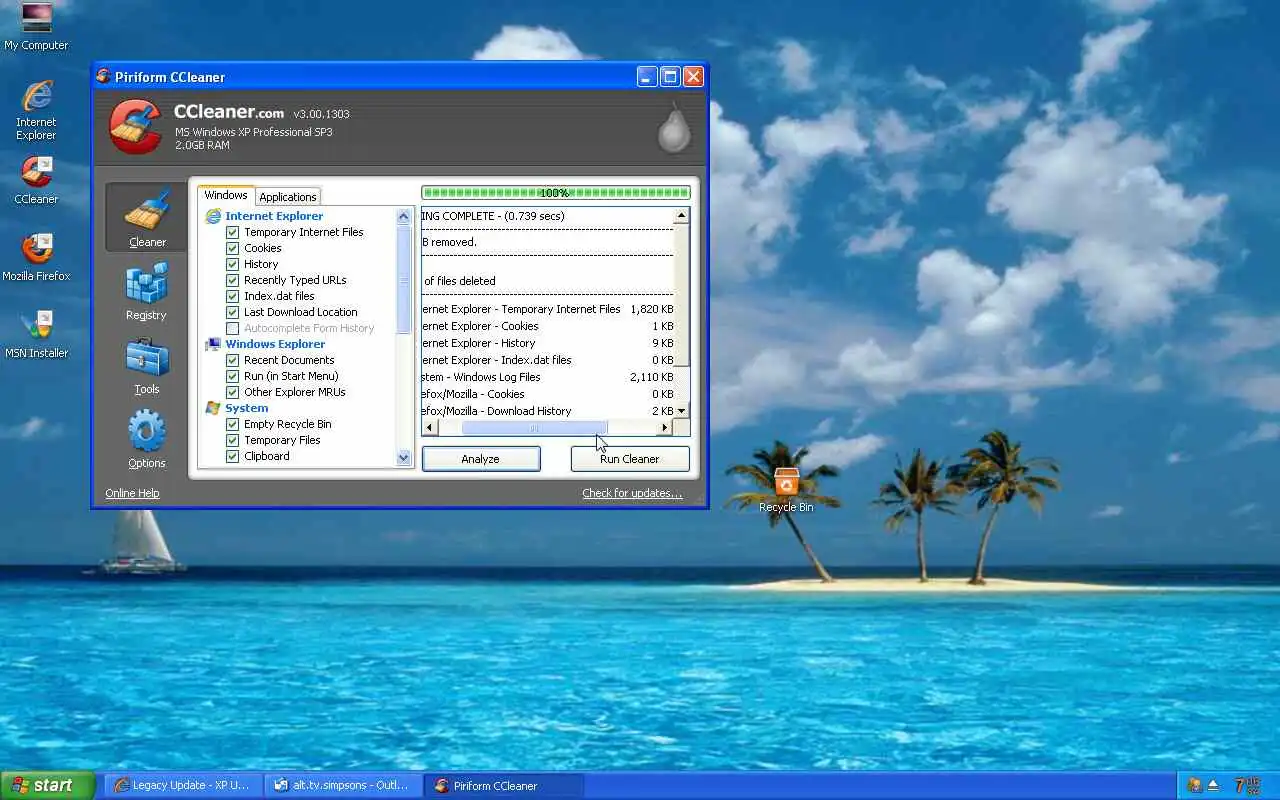The height and width of the screenshot is (800, 1280).
Task: Click the Internet Explorer group icon in list
Action: [x=213, y=216]
